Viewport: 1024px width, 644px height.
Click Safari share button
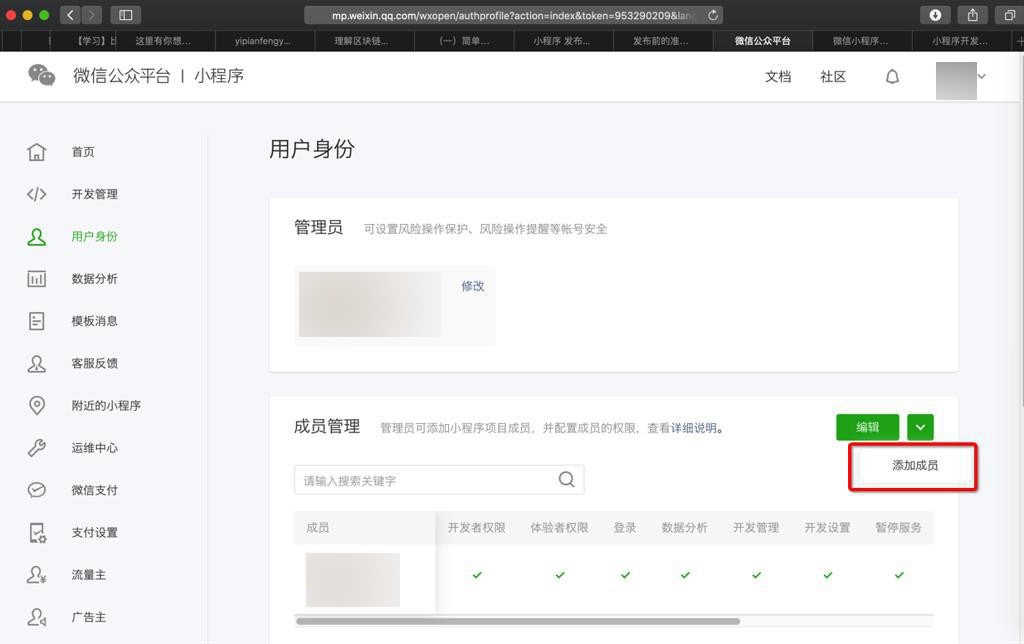pyautogui.click(x=972, y=15)
